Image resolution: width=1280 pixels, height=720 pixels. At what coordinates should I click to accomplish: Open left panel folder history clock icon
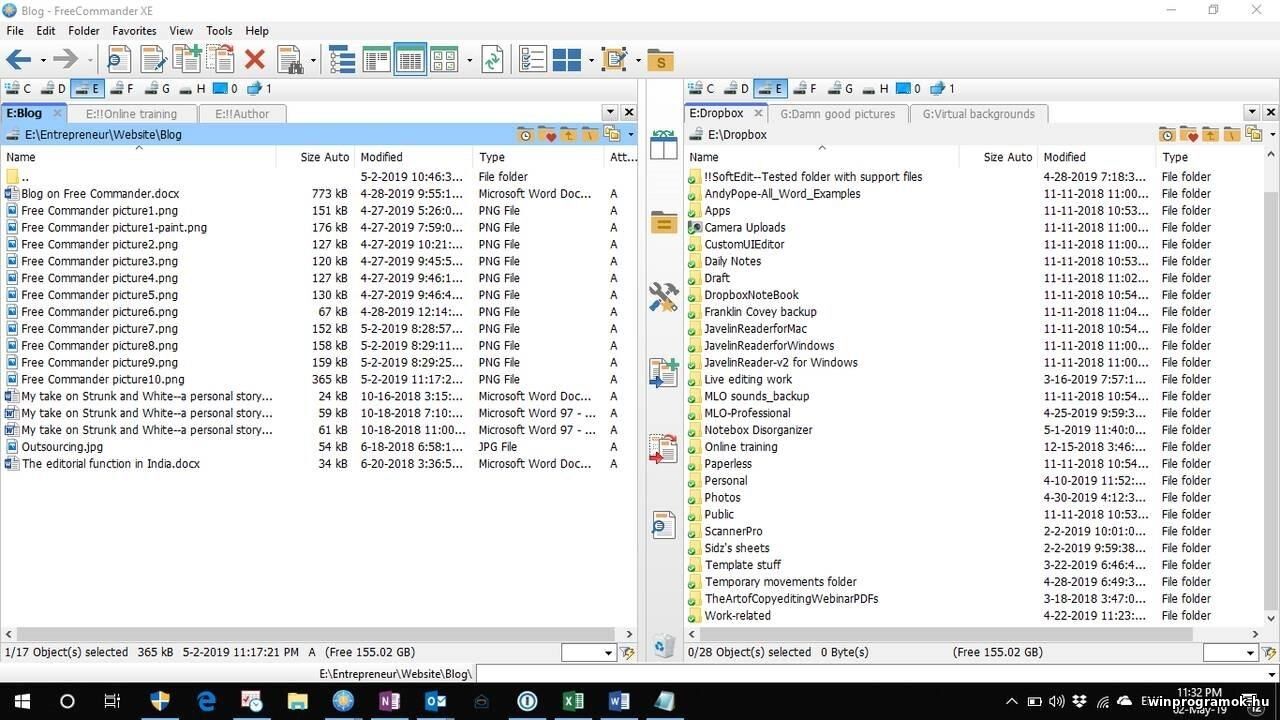525,134
